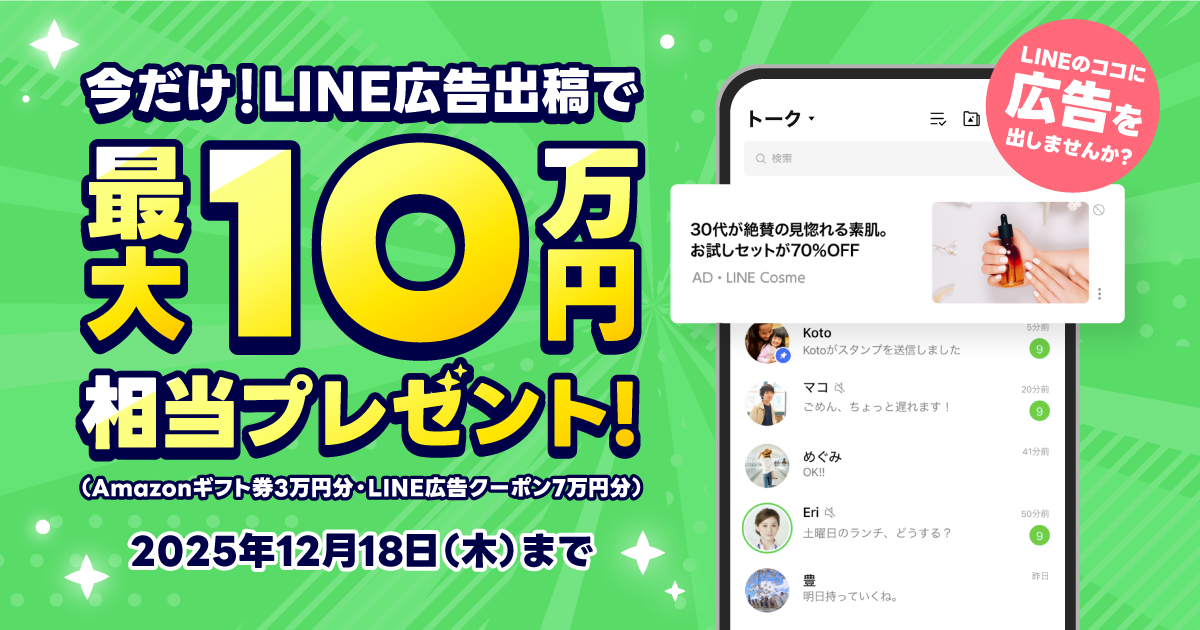
Task: Click the unread badge on マコ's chat
Action: [x=1040, y=411]
